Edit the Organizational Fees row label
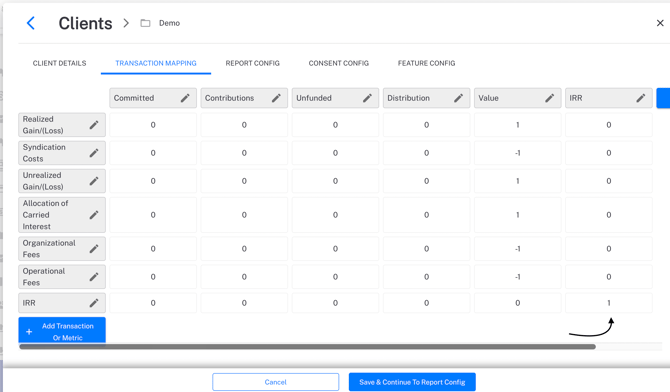 click(x=94, y=249)
